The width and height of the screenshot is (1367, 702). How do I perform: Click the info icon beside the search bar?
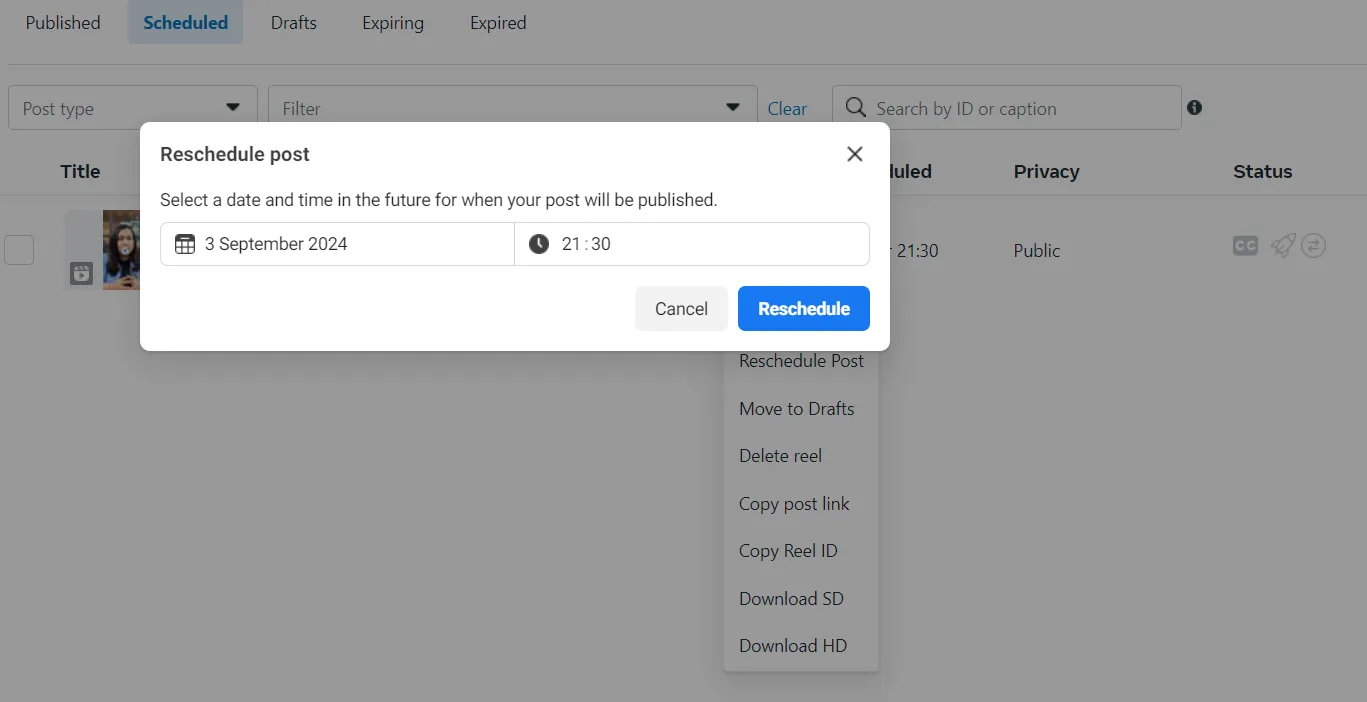(1194, 107)
